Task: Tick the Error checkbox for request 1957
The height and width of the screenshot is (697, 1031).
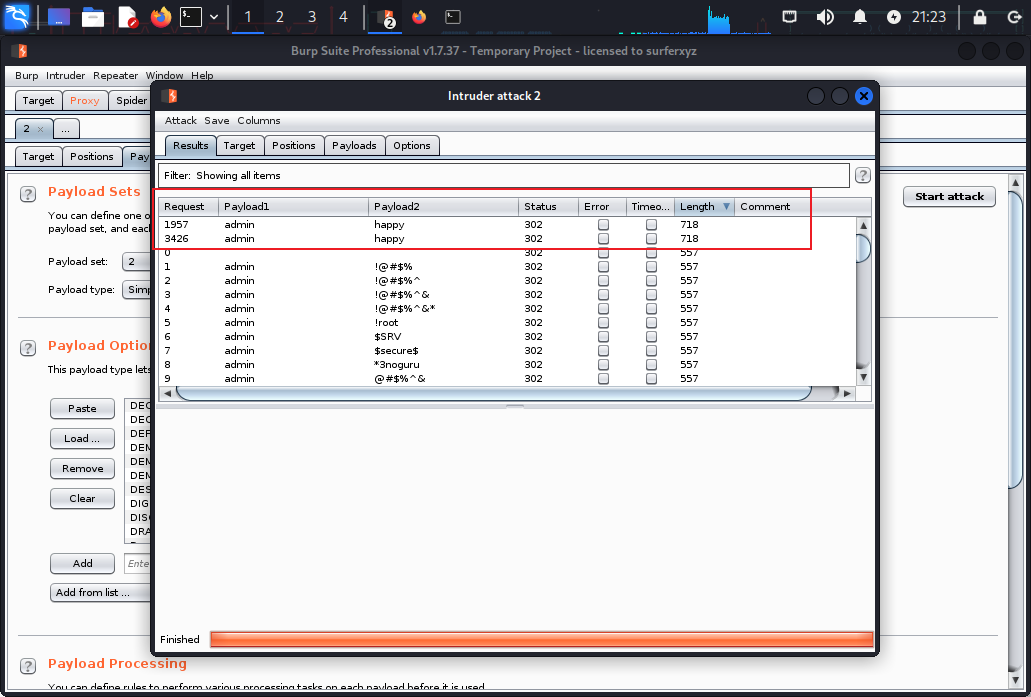Action: [603, 225]
